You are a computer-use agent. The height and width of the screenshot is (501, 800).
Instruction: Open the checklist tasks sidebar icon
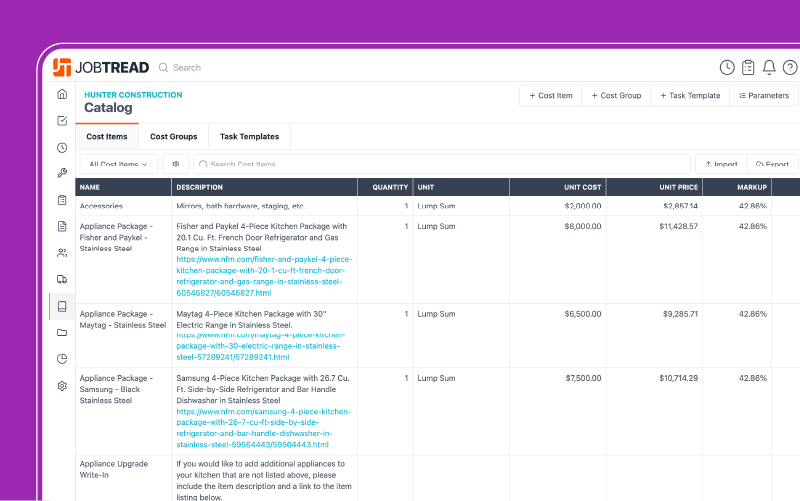coord(62,120)
